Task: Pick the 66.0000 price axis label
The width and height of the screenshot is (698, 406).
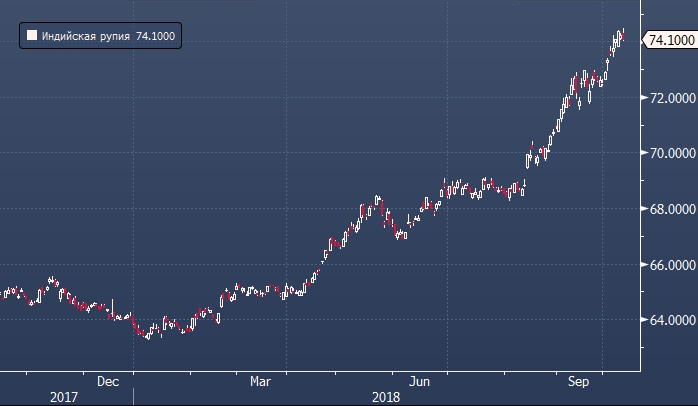Action: pos(670,265)
